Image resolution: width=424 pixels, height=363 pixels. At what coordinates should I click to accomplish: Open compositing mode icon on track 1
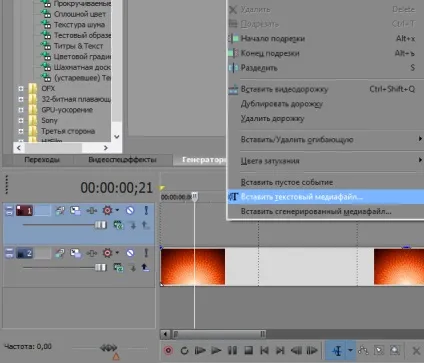pos(118,225)
